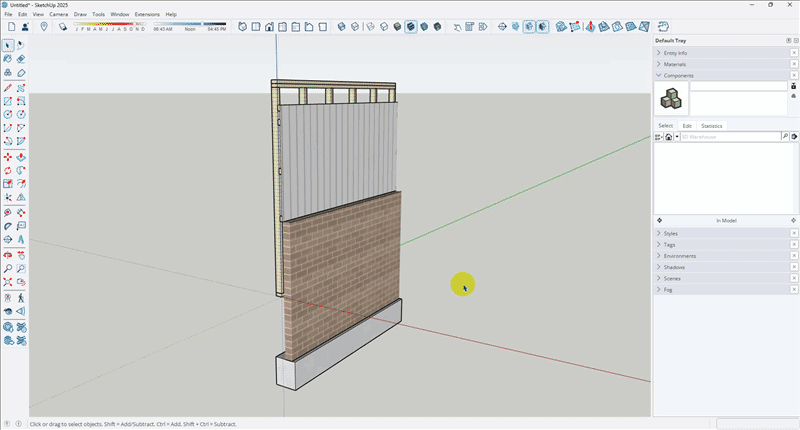Select the Text label tool
The width and height of the screenshot is (800, 430).
pos(21,226)
